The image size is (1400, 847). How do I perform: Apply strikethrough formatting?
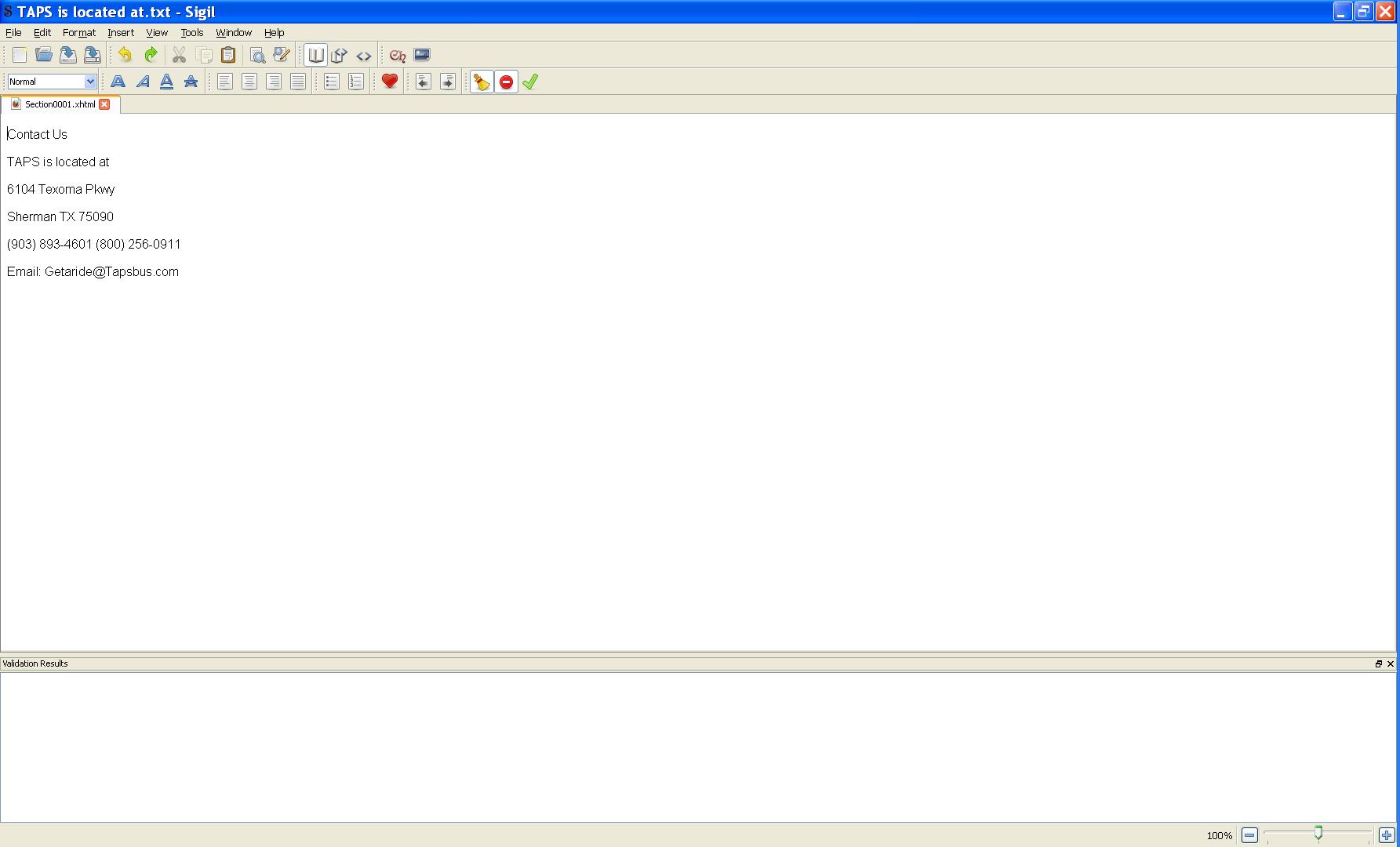tap(191, 82)
